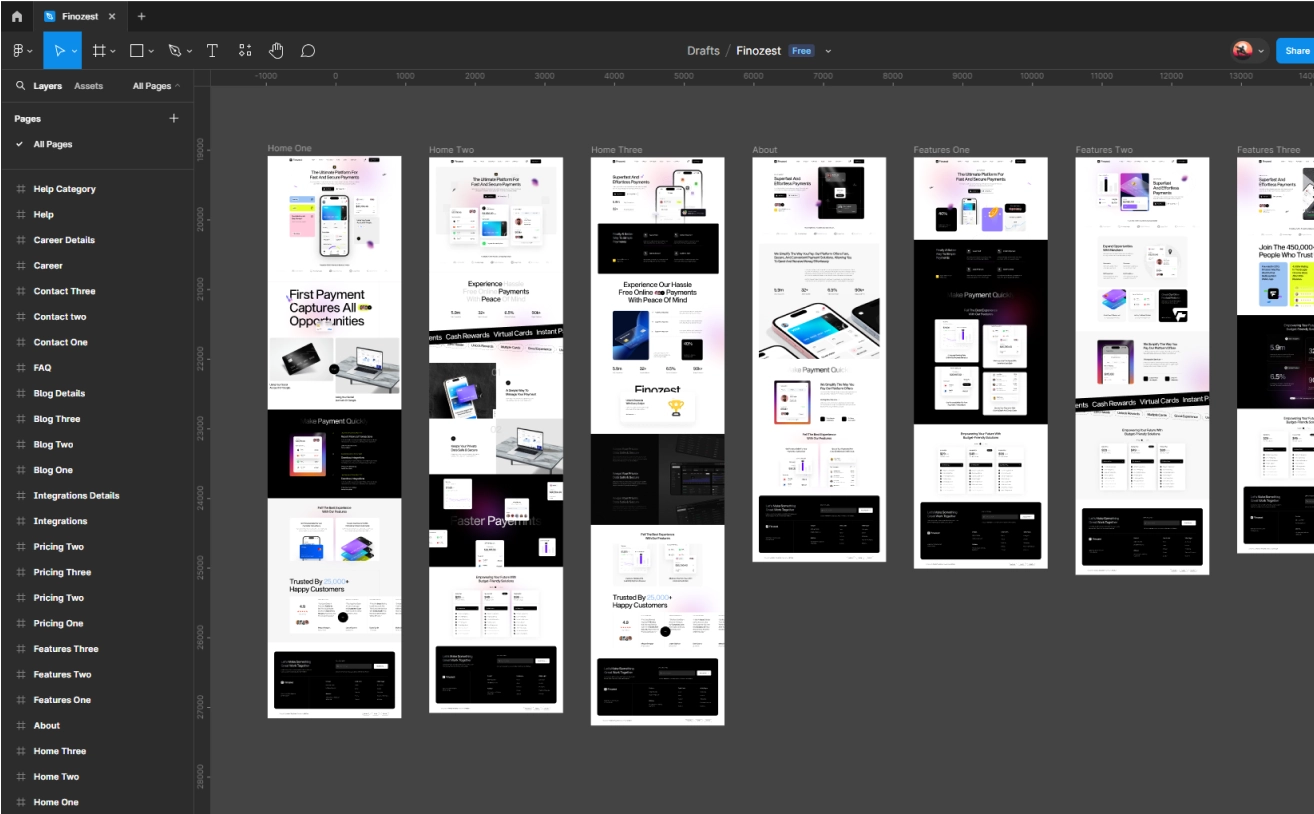
Task: Open a new tab with plus button
Action: point(141,16)
